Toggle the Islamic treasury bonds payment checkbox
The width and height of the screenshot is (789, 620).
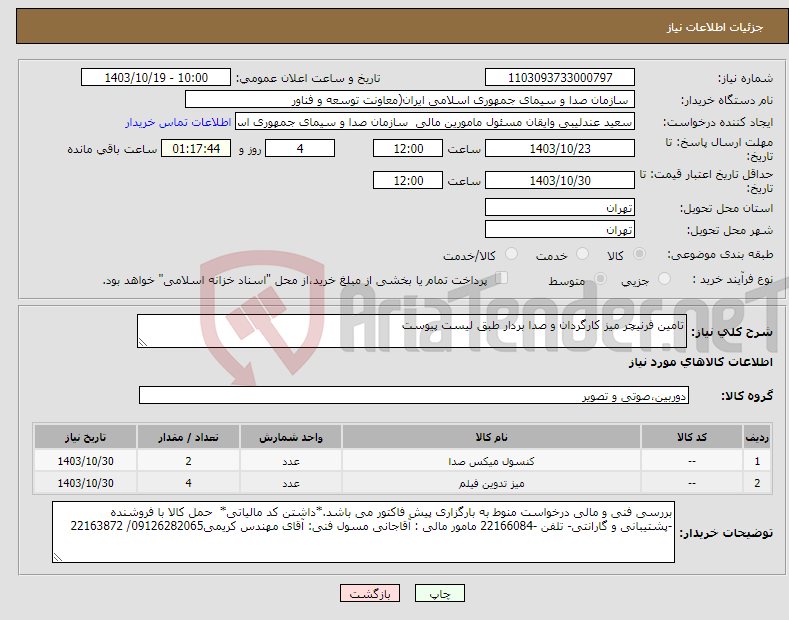[502, 278]
